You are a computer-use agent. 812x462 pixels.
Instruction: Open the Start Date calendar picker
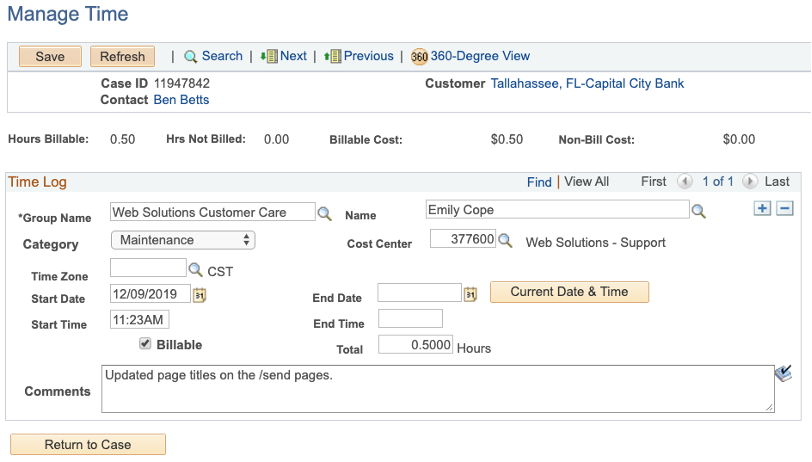[200, 296]
